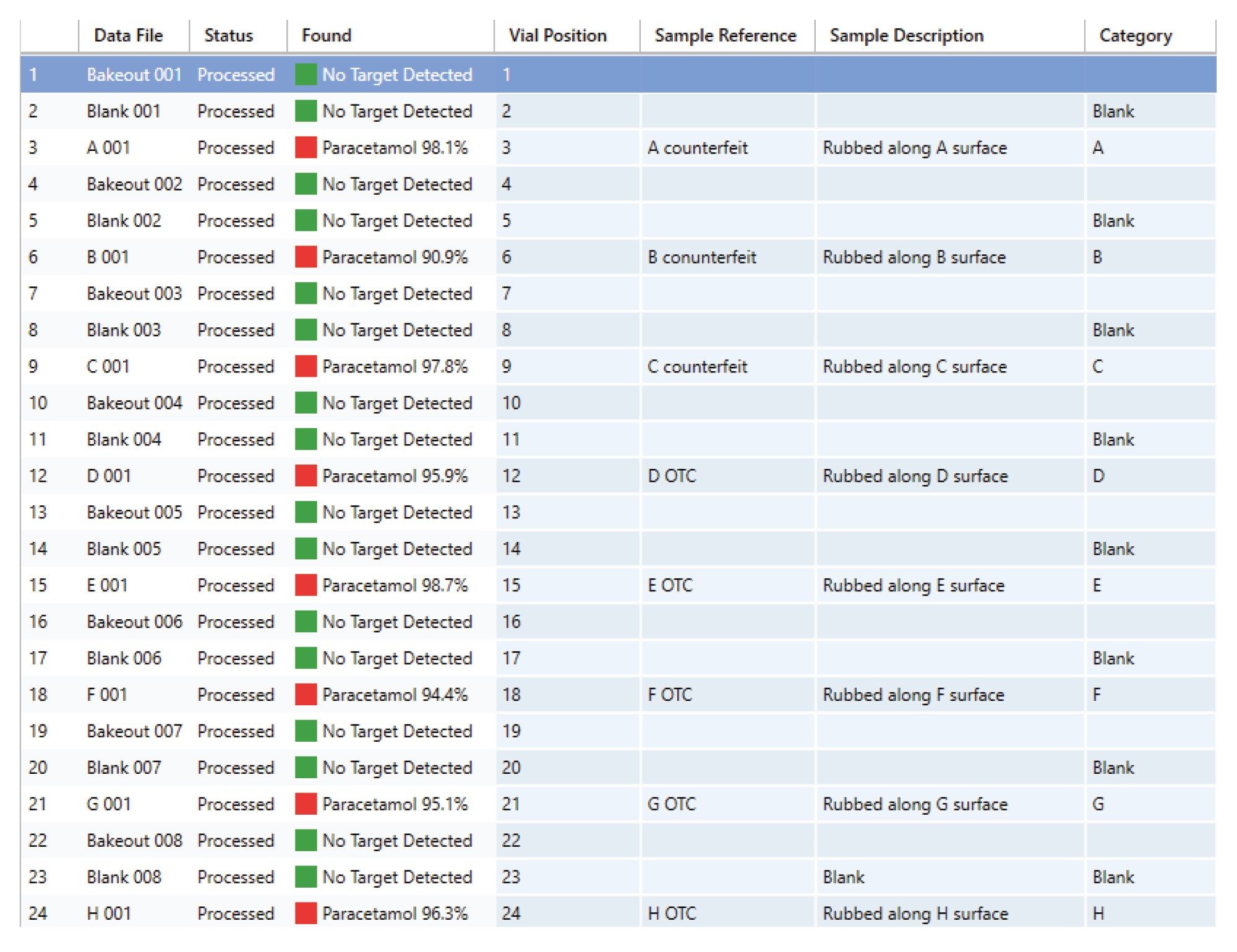Click red status square for E 001
Image resolution: width=1237 pixels, height=952 pixels.
coord(306,585)
